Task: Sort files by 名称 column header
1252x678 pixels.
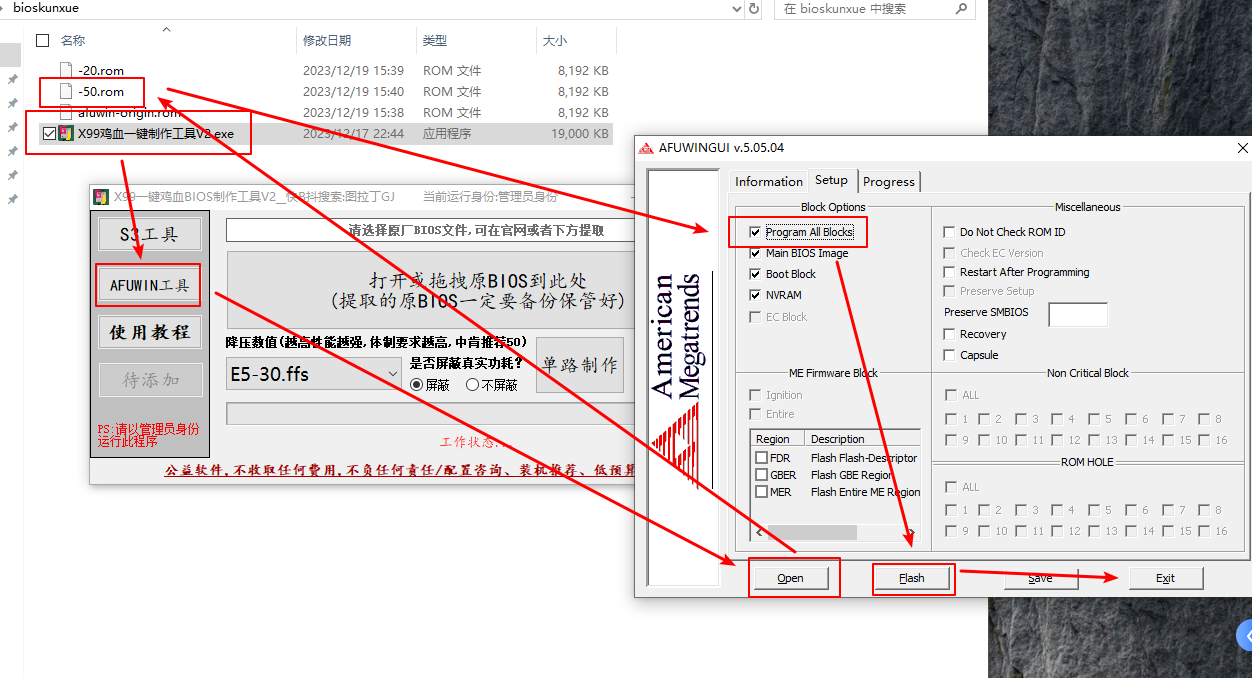Action: pos(73,41)
